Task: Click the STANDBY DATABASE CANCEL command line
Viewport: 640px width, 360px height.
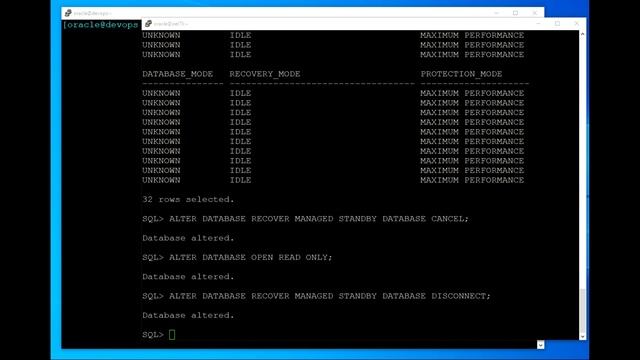Action: [x=305, y=219]
